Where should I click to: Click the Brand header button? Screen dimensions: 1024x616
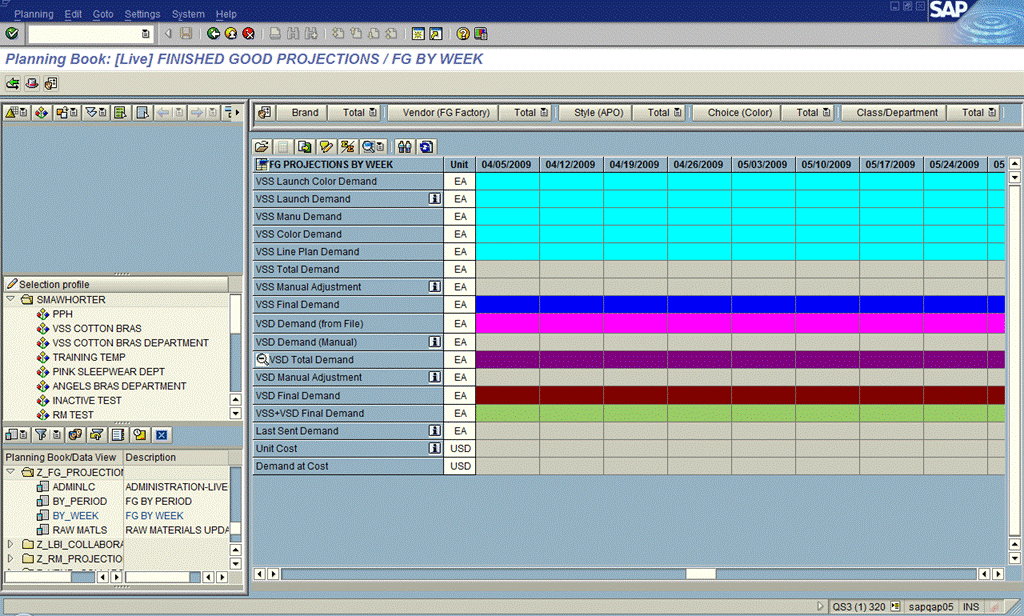point(300,112)
